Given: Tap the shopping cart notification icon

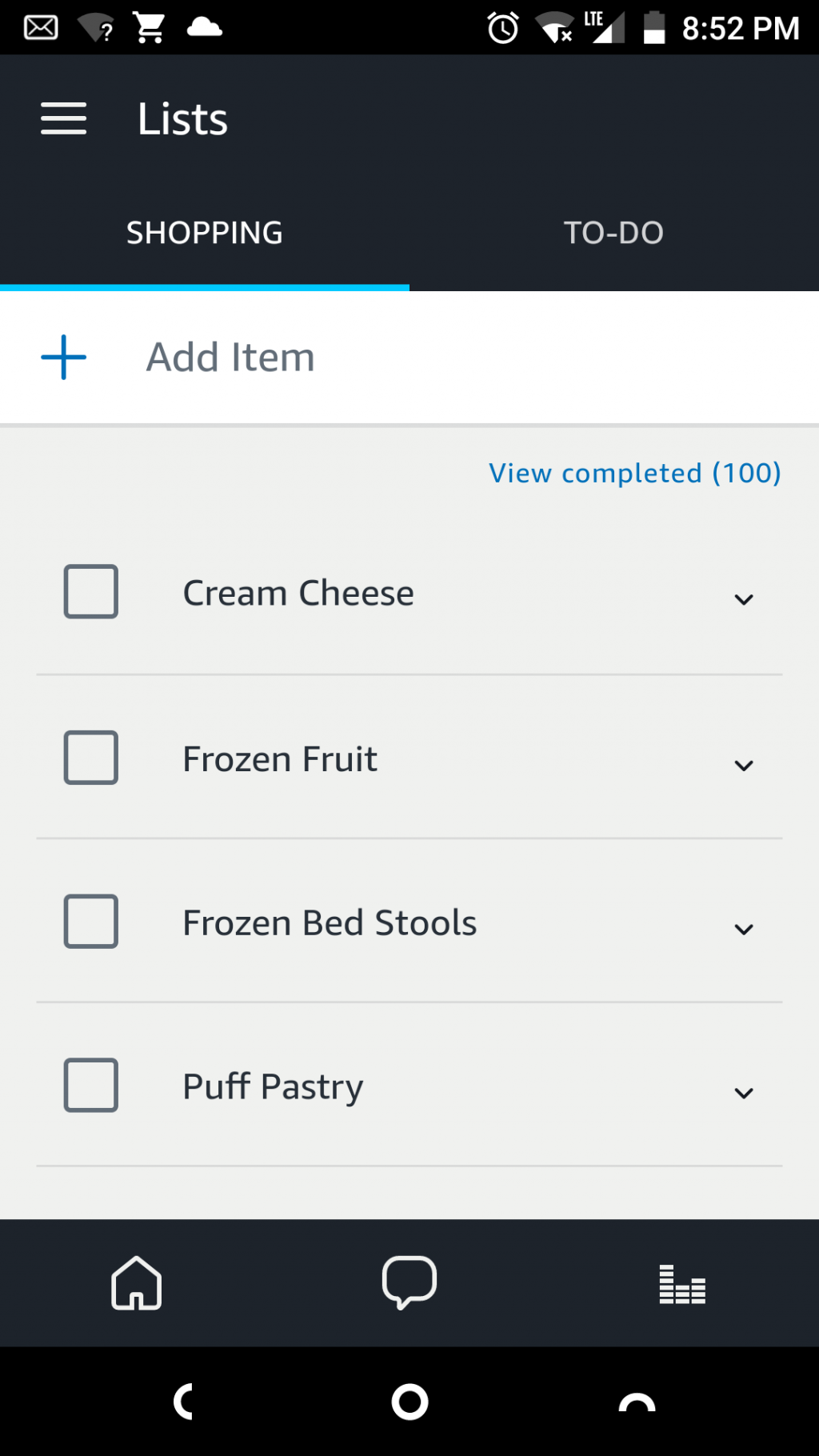Looking at the screenshot, I should [149, 28].
